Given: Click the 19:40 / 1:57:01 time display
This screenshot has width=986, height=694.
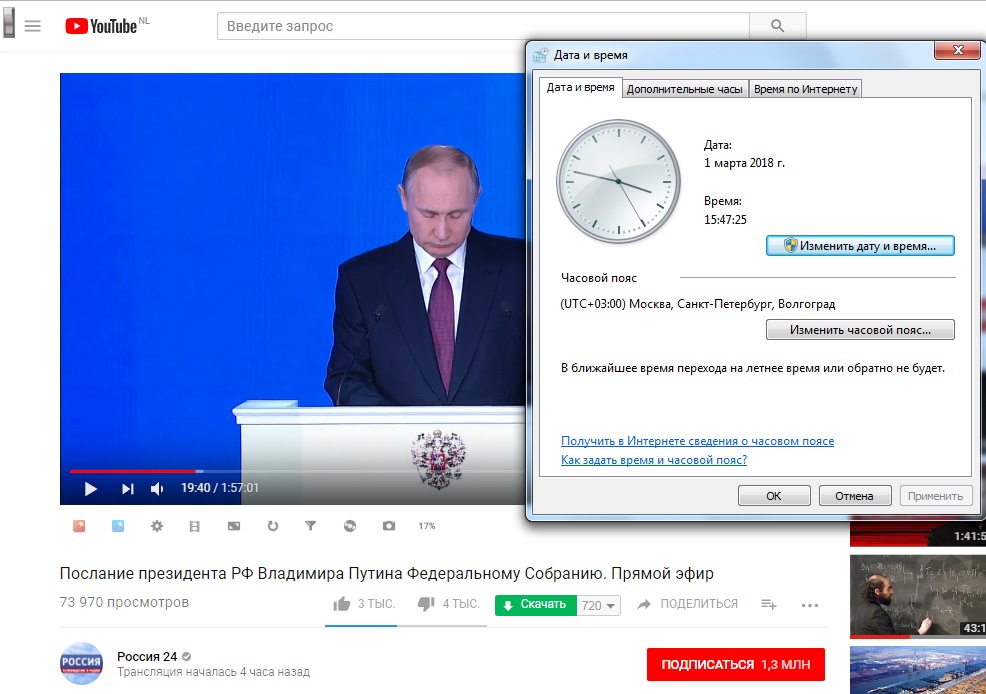Looking at the screenshot, I should (220, 488).
